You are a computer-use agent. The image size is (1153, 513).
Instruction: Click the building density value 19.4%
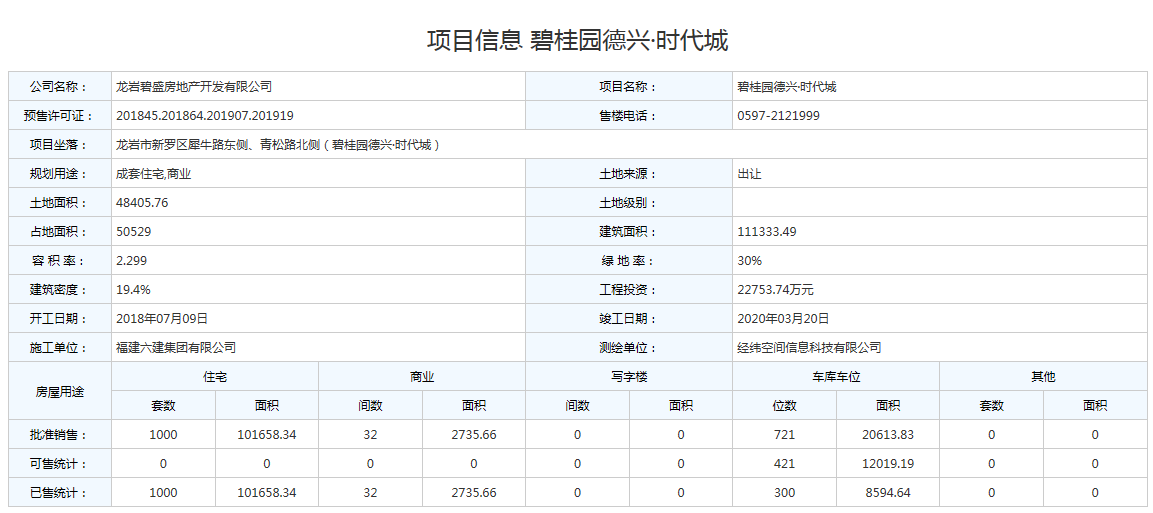point(133,290)
